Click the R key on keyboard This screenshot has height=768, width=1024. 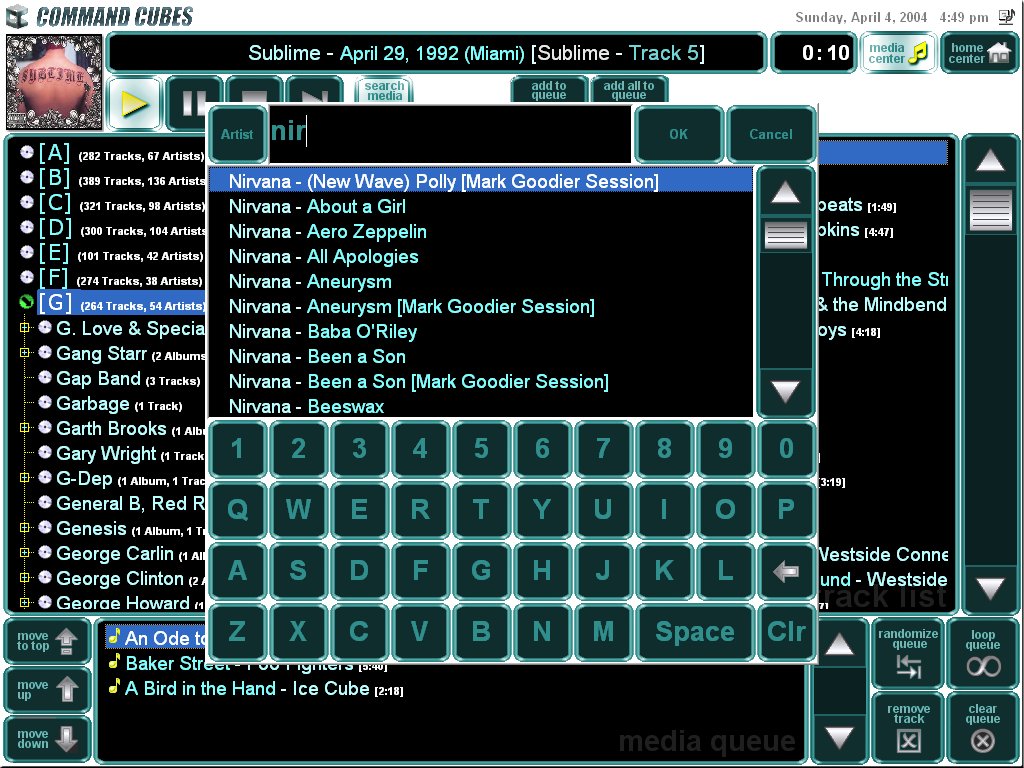pos(420,509)
